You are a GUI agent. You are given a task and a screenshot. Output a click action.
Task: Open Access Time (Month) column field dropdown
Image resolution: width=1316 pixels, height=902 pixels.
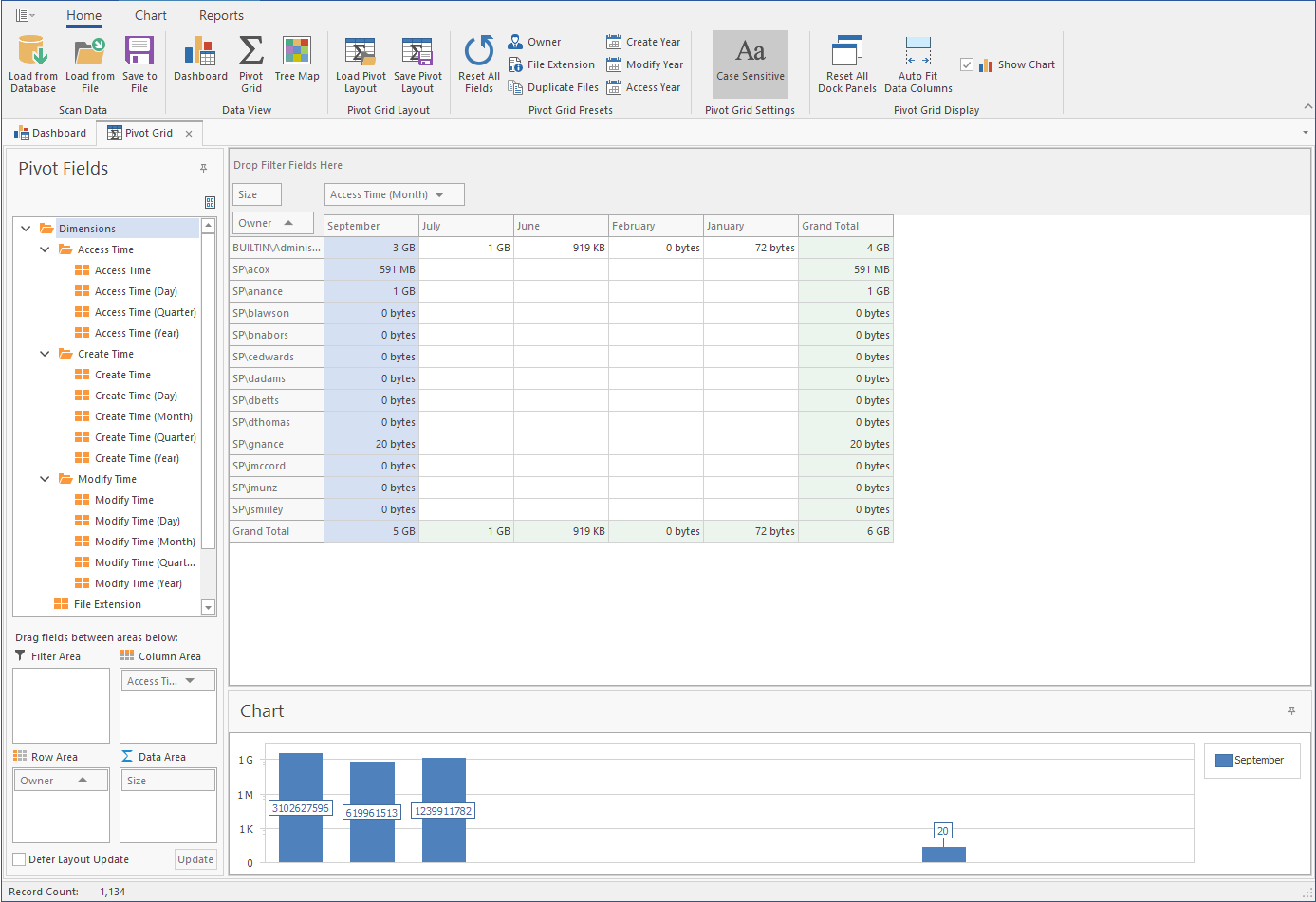439,194
